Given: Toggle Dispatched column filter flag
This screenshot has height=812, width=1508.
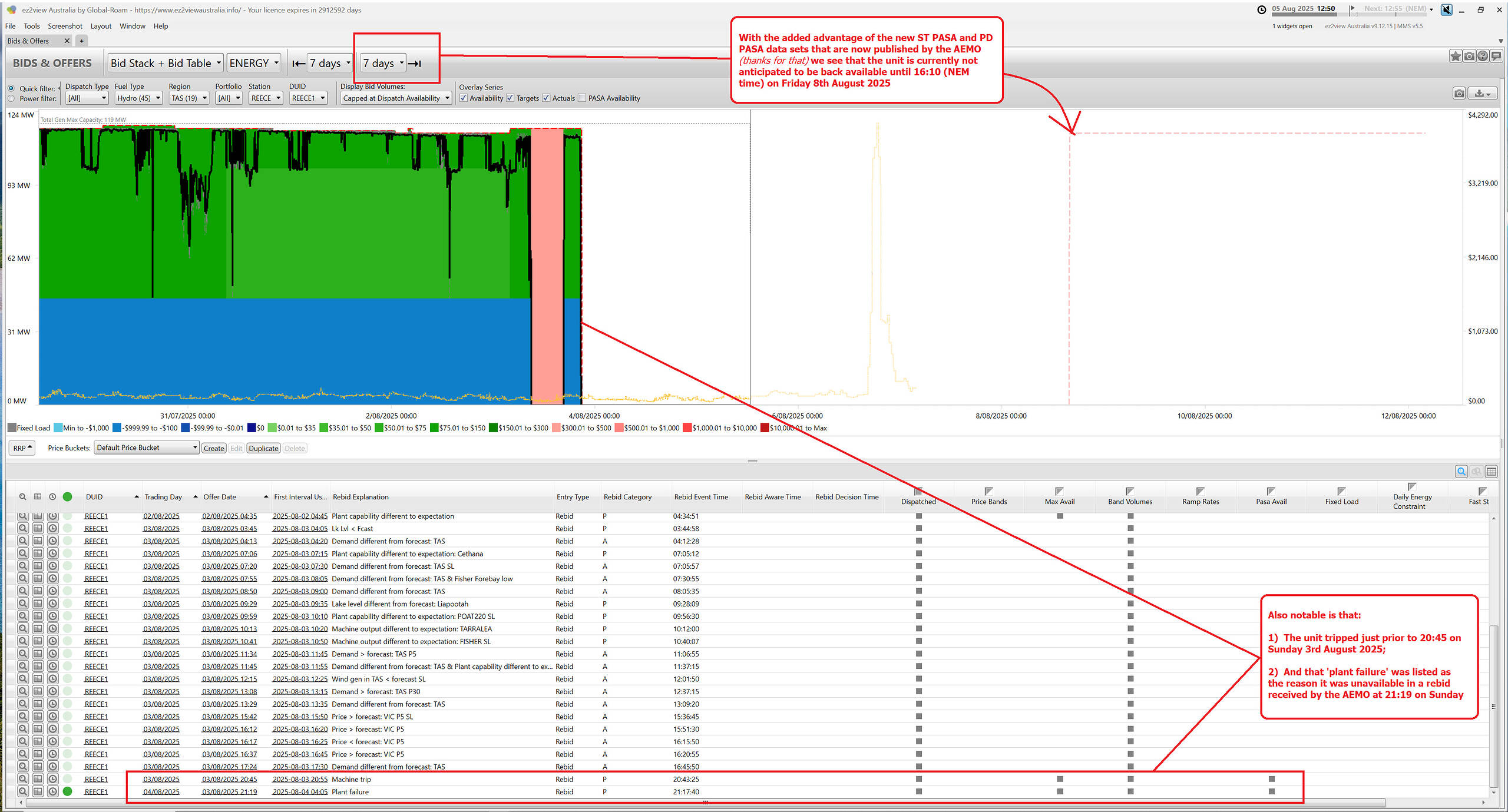Looking at the screenshot, I should 918,491.
